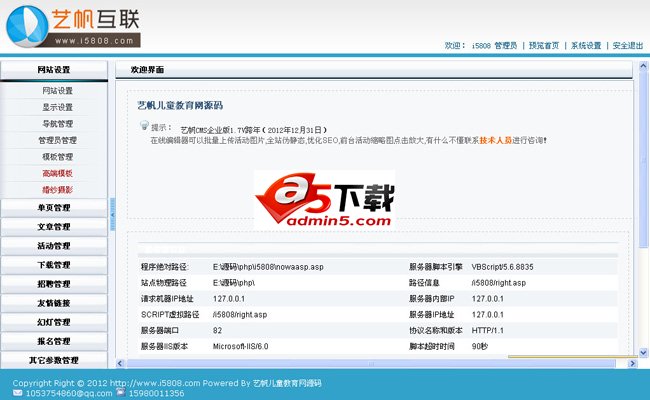Open 显示设置 submenu item
The height and width of the screenshot is (400, 650).
pyautogui.click(x=58, y=107)
